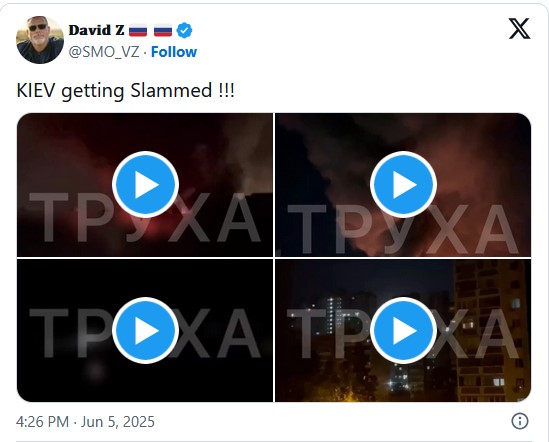This screenshot has width=549, height=442.
Task: Click the KIEV getting Slammed tweet text
Action: 125,90
